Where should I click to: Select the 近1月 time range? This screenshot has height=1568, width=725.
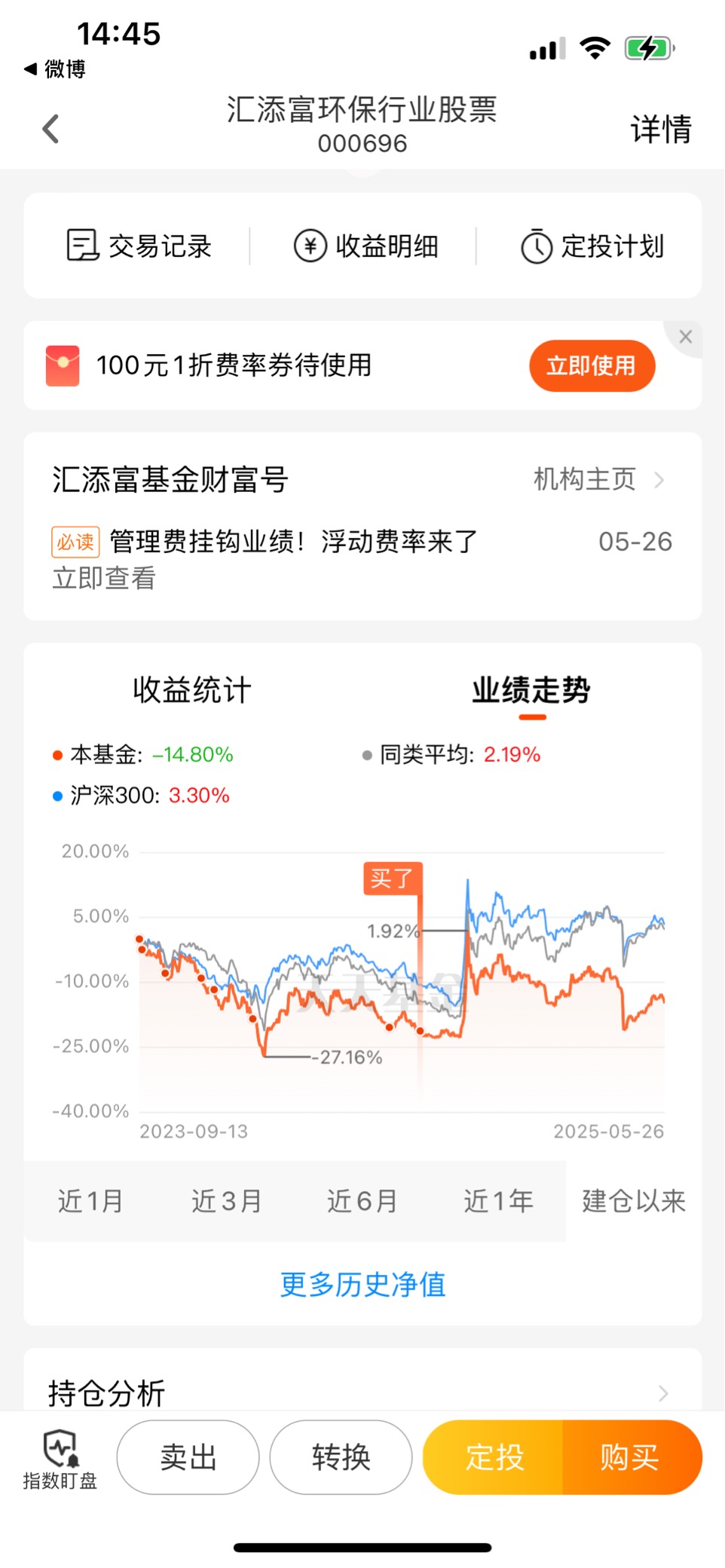tap(90, 1200)
